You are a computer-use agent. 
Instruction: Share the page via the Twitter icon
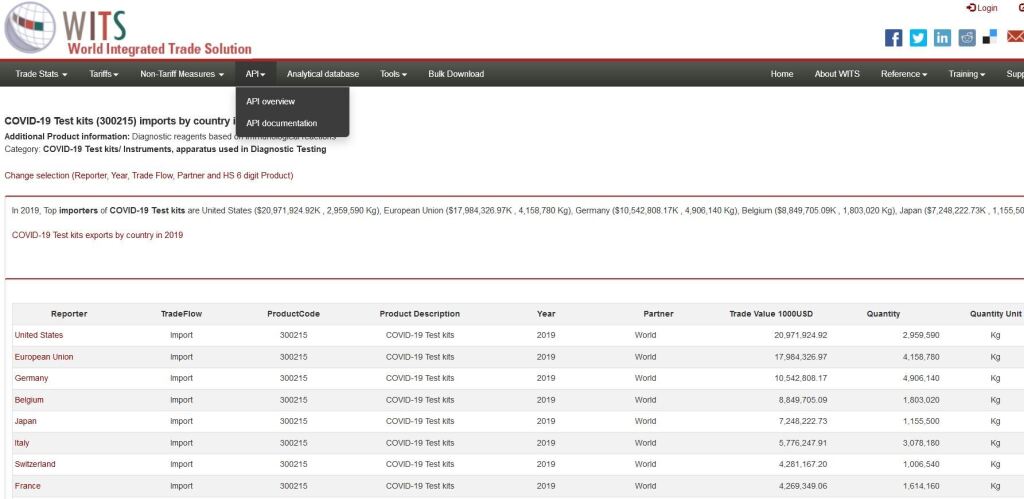(918, 38)
